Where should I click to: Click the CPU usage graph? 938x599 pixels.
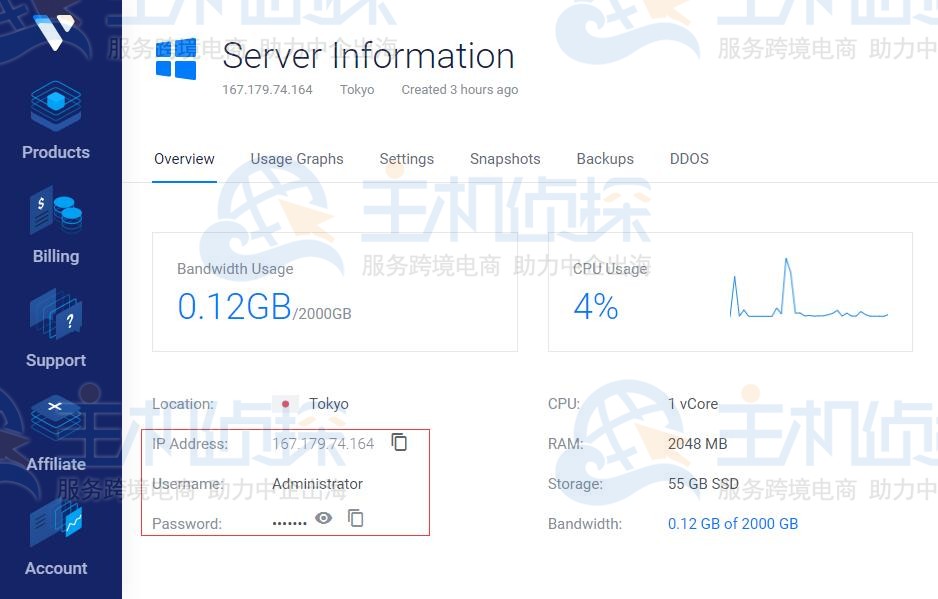point(808,292)
